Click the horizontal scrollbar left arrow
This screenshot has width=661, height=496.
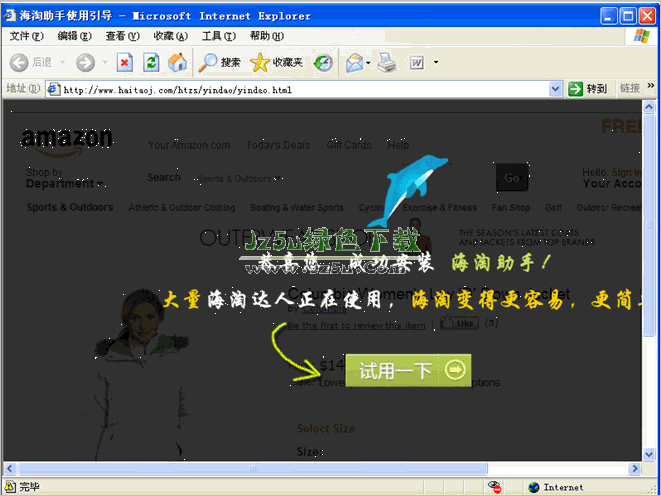coord(10,468)
